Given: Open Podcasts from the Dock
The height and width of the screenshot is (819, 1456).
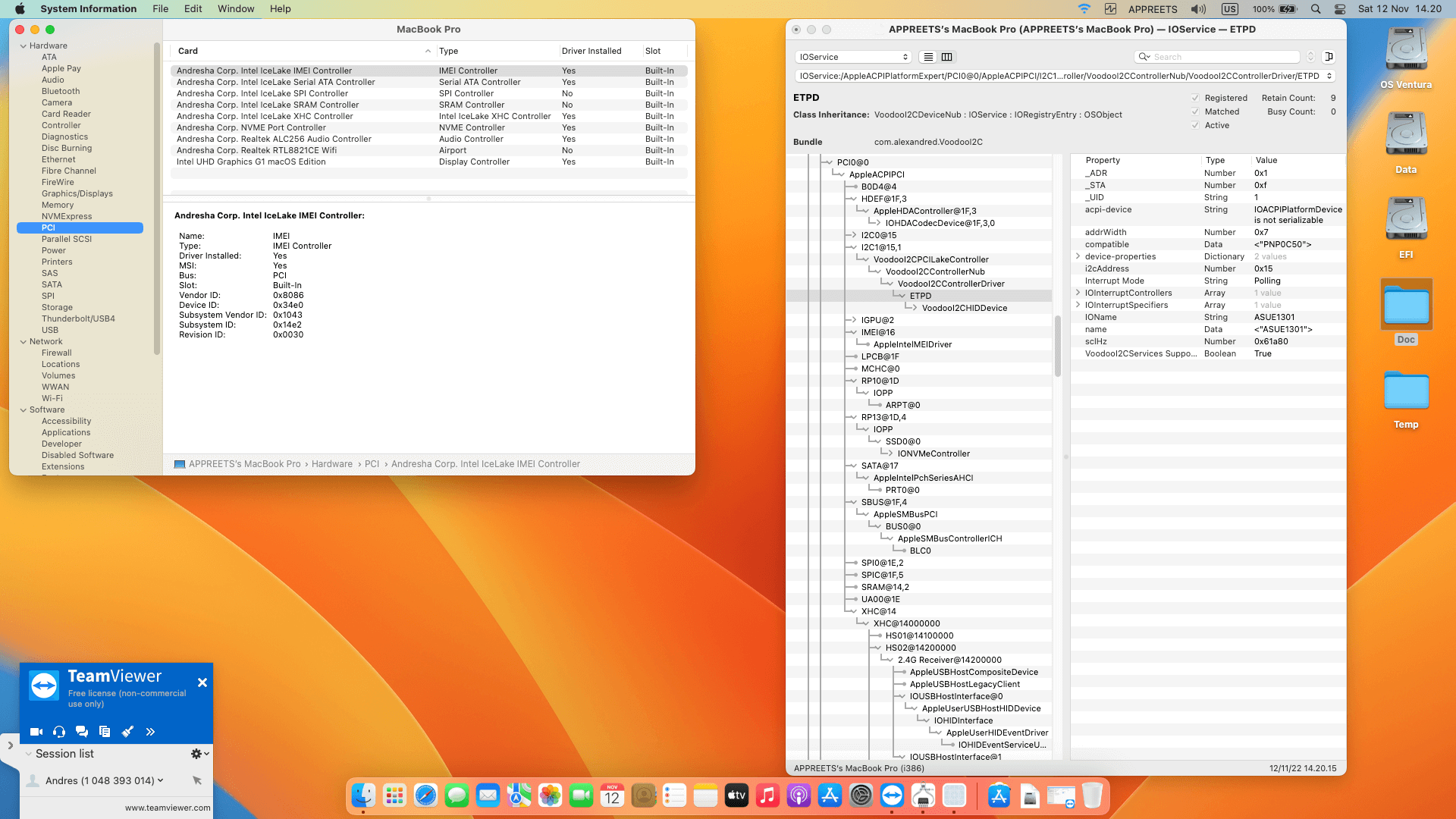Looking at the screenshot, I should tap(799, 795).
